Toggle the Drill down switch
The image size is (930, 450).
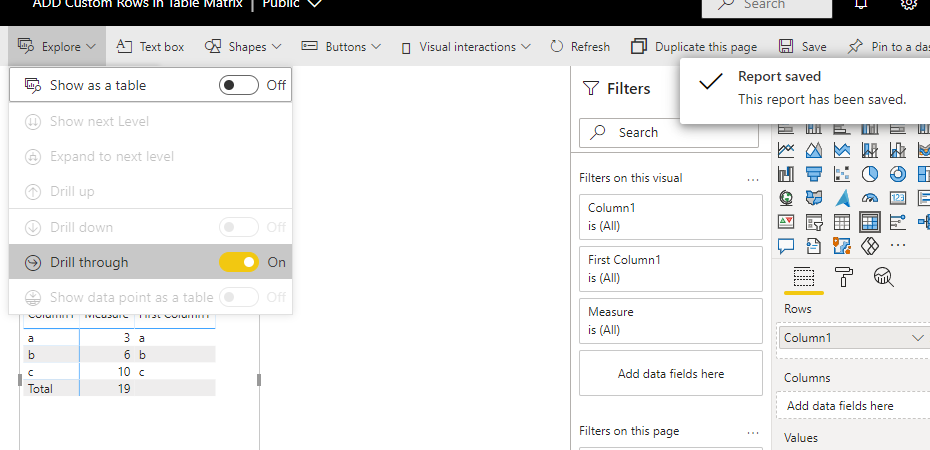click(238, 227)
